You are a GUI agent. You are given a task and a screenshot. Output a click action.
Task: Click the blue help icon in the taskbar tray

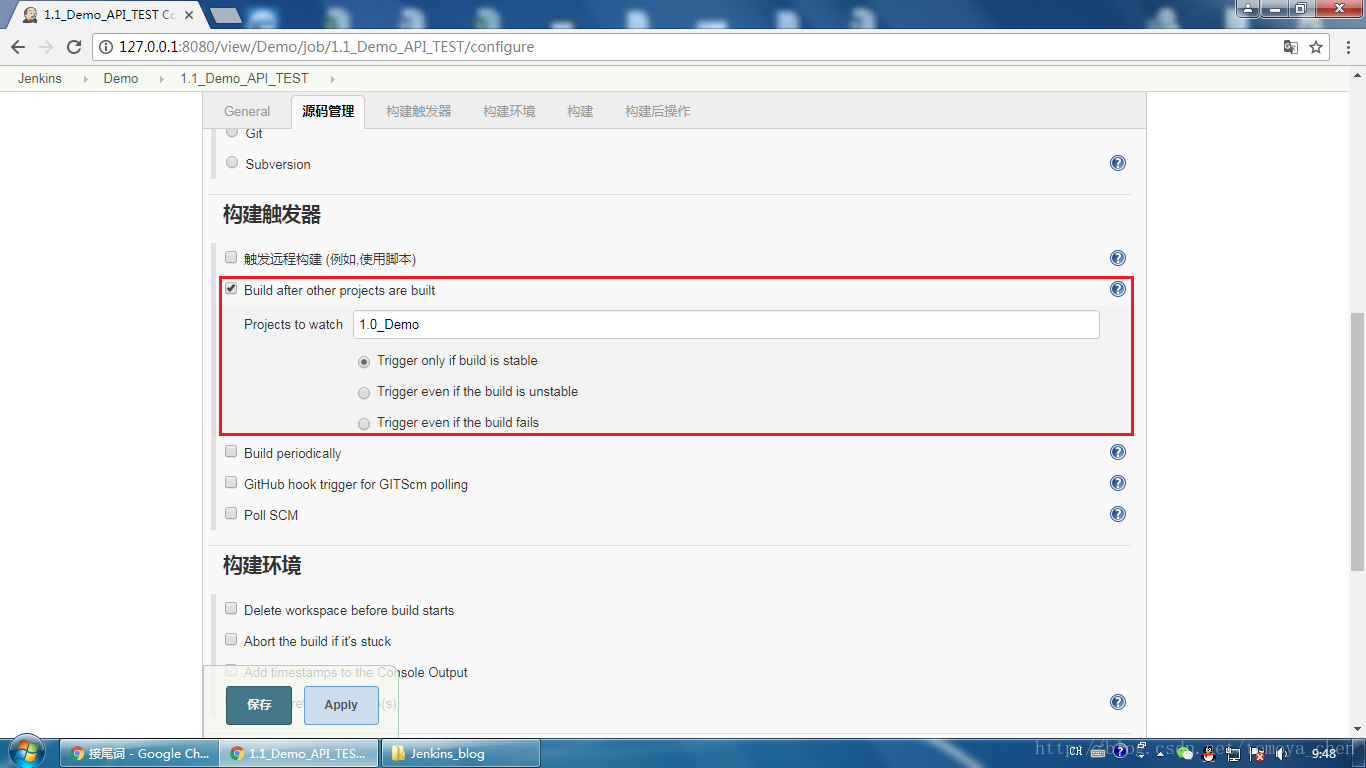[1121, 752]
